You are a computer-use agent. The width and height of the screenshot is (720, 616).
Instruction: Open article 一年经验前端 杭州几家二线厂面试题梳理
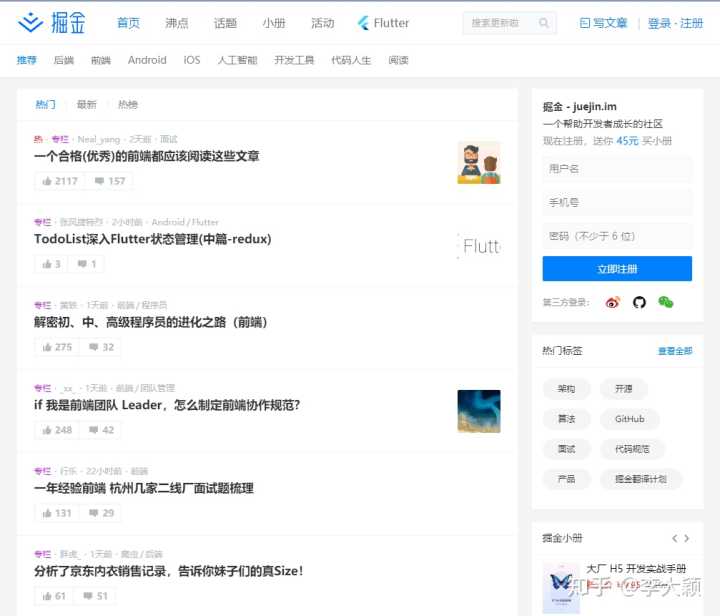(144, 488)
